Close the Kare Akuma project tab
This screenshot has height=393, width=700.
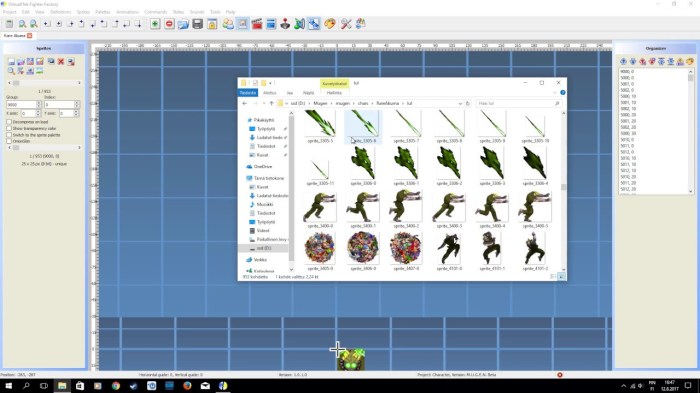[29, 36]
